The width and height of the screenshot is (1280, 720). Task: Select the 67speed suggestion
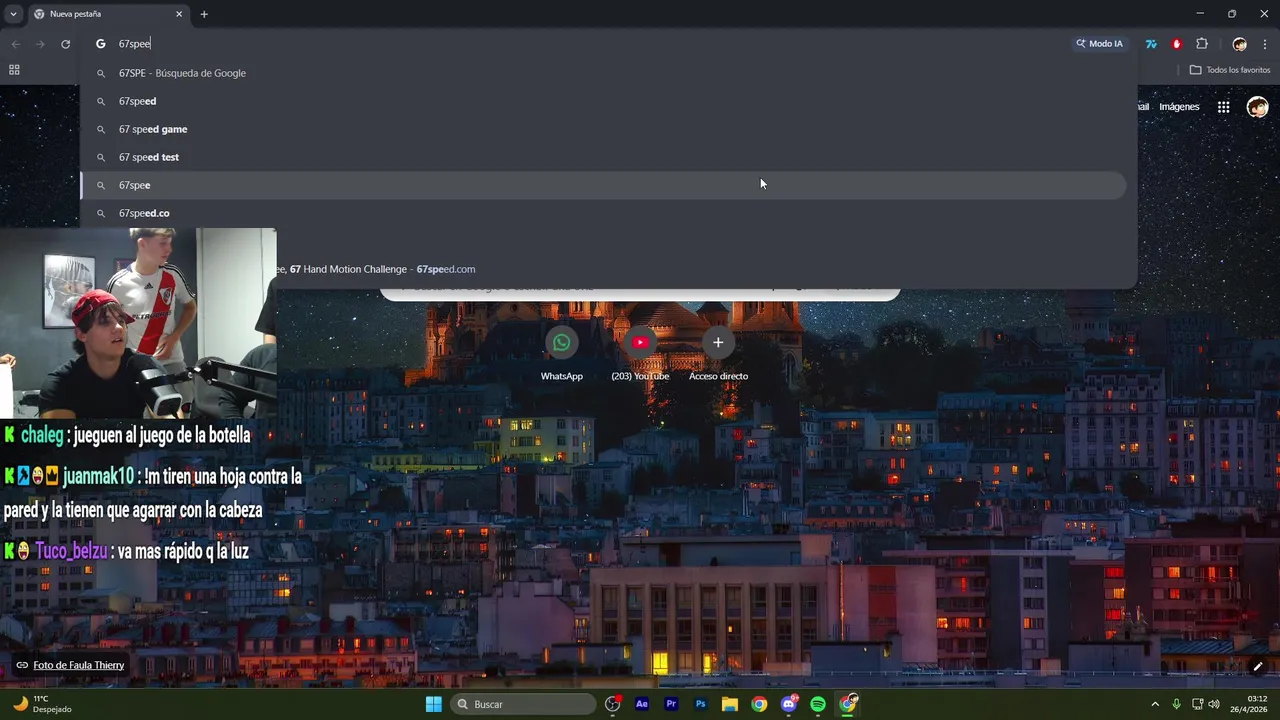pyautogui.click(x=603, y=101)
